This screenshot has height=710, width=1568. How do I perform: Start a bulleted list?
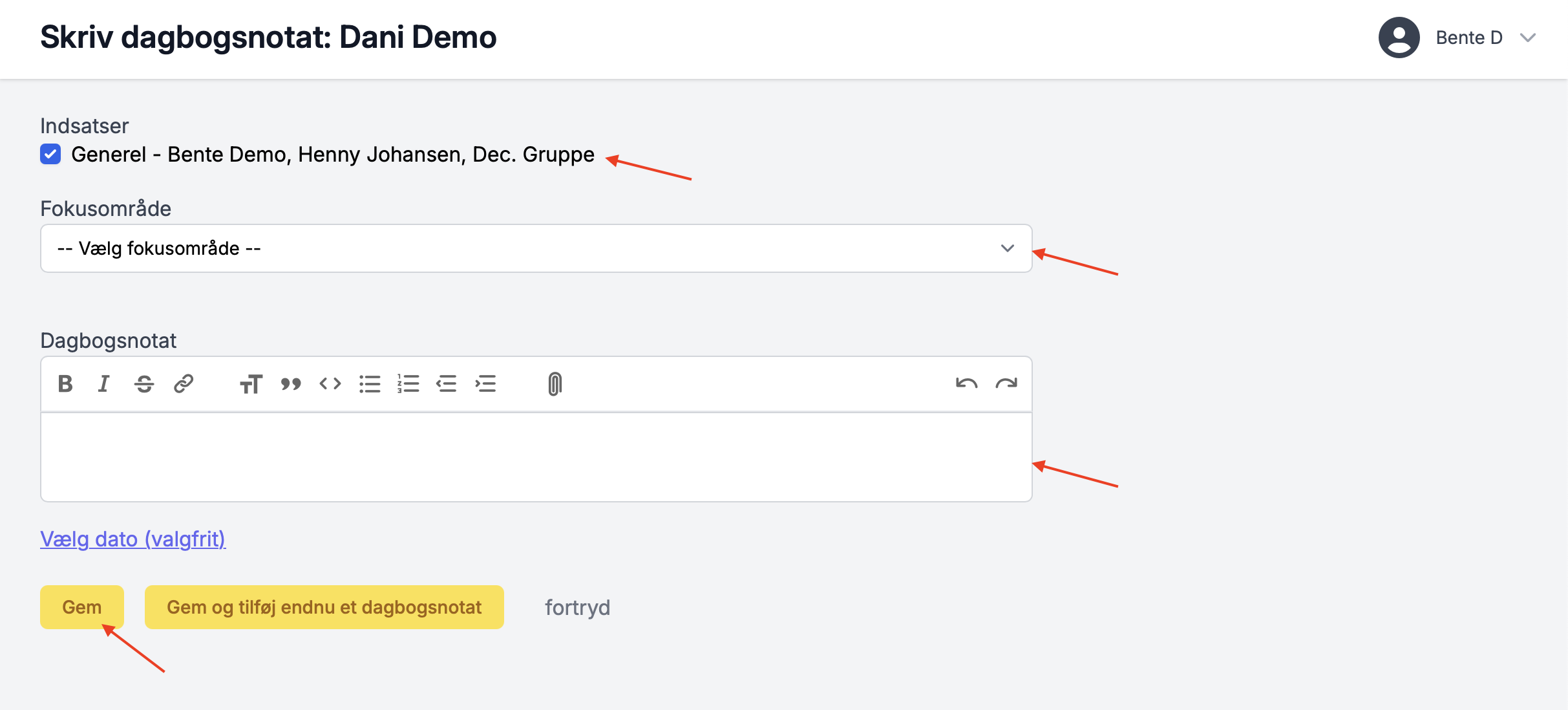(x=370, y=384)
